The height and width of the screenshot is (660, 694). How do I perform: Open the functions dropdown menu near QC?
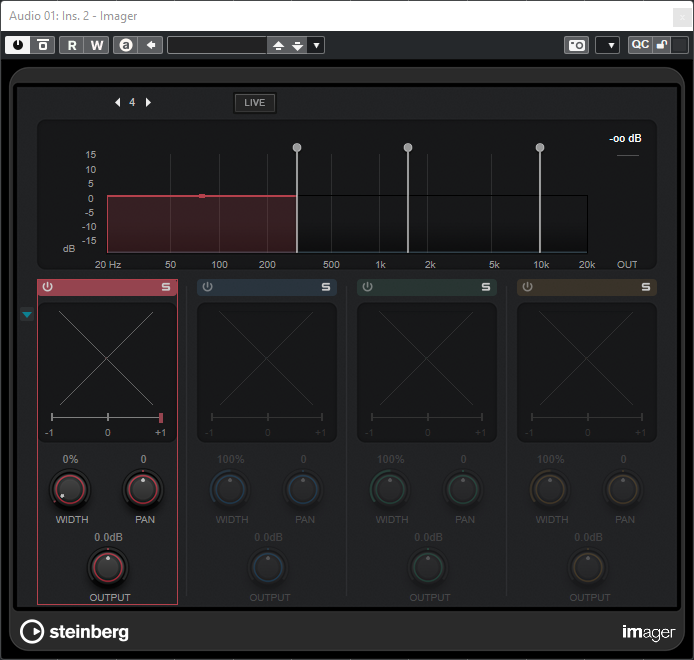(x=608, y=45)
